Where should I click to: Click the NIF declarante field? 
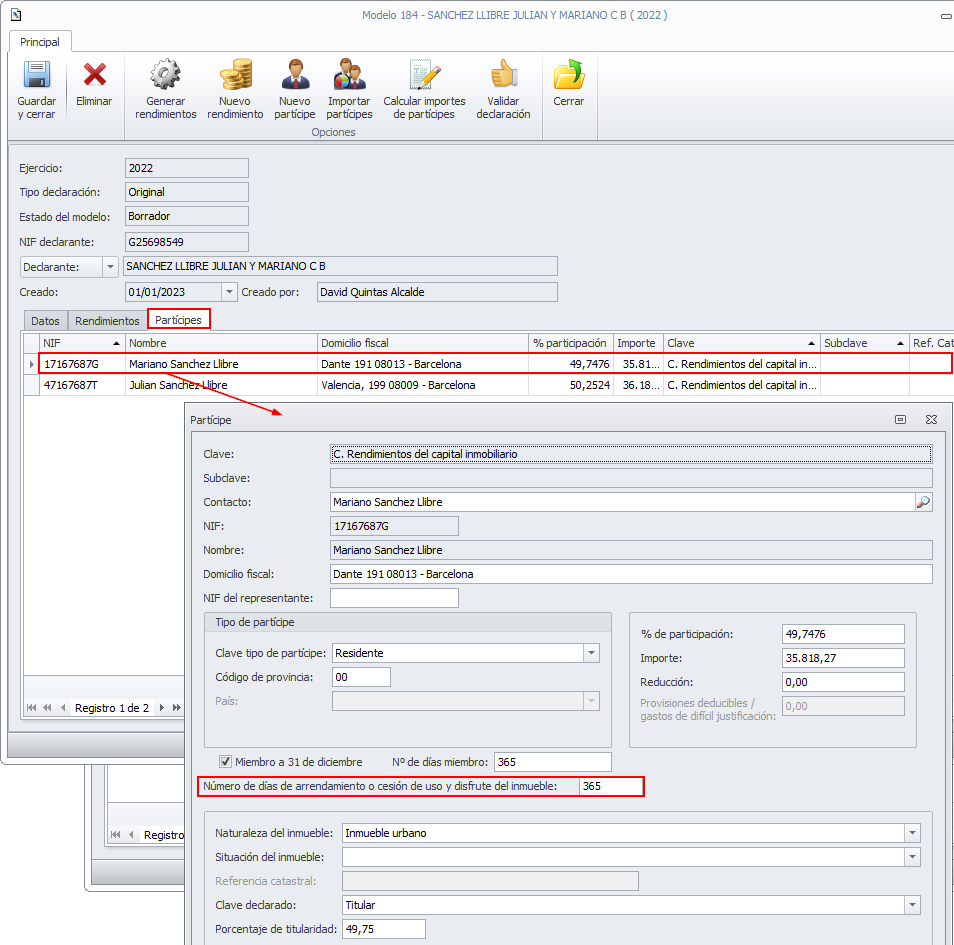tap(187, 242)
